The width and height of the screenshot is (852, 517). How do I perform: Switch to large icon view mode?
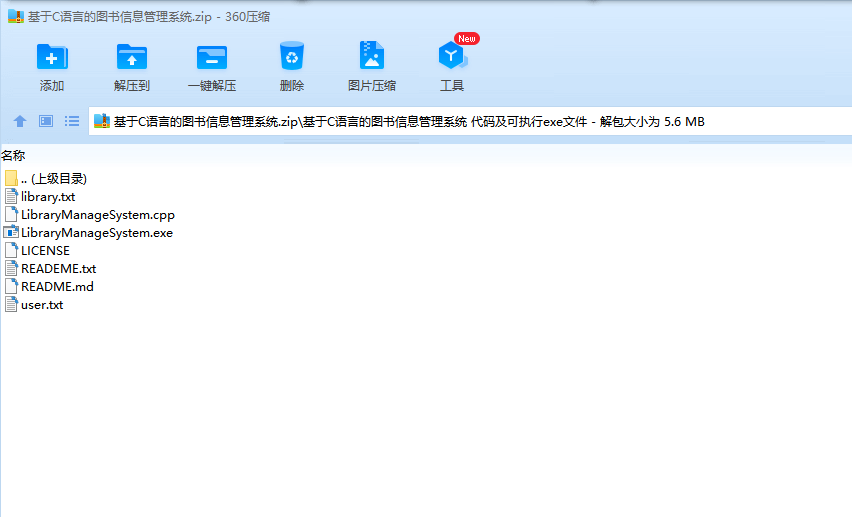[x=46, y=121]
